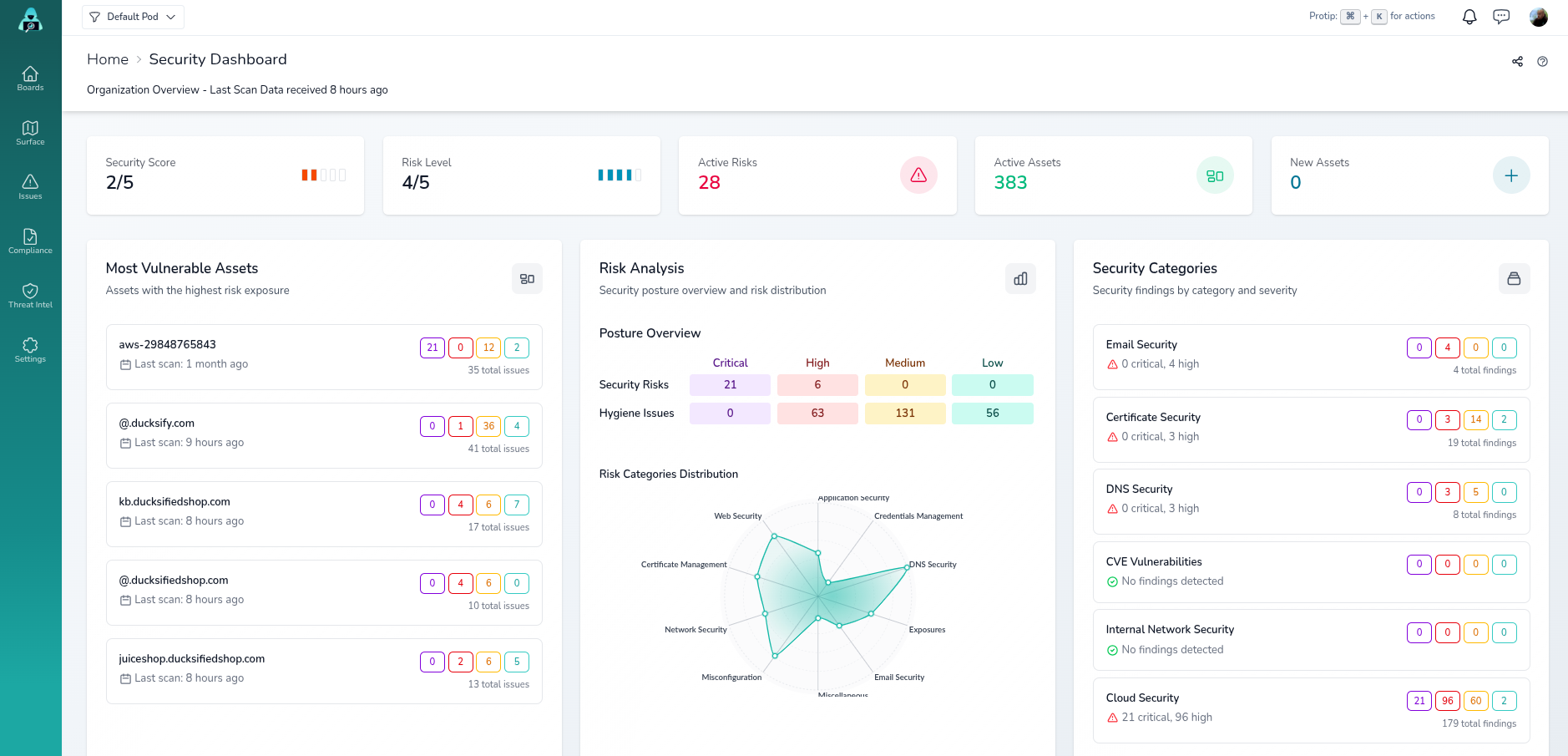The width and height of the screenshot is (1568, 756).
Task: Click the Home breadcrumb link
Action: click(108, 59)
